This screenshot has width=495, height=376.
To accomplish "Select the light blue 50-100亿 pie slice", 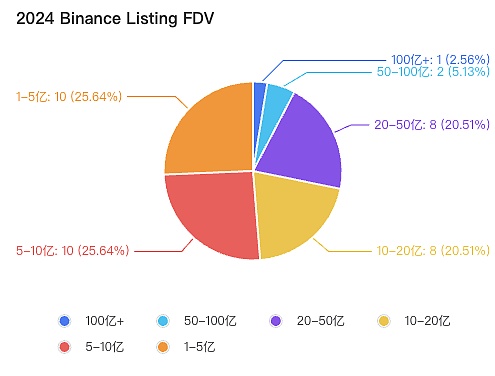I will (277, 102).
